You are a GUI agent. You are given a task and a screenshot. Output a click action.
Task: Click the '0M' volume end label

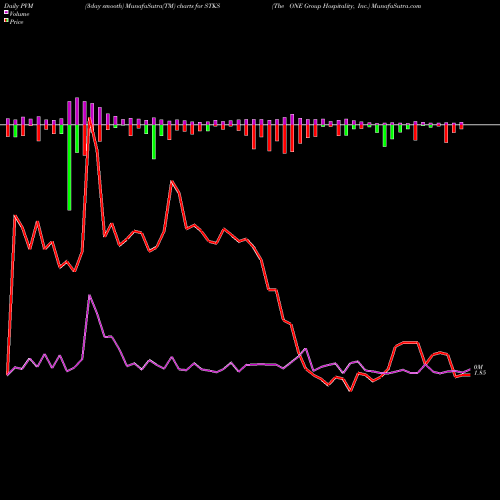tap(478, 367)
